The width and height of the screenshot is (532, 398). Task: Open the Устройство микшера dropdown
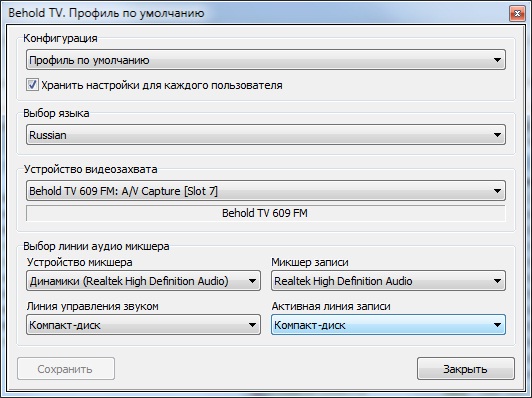pos(143,281)
